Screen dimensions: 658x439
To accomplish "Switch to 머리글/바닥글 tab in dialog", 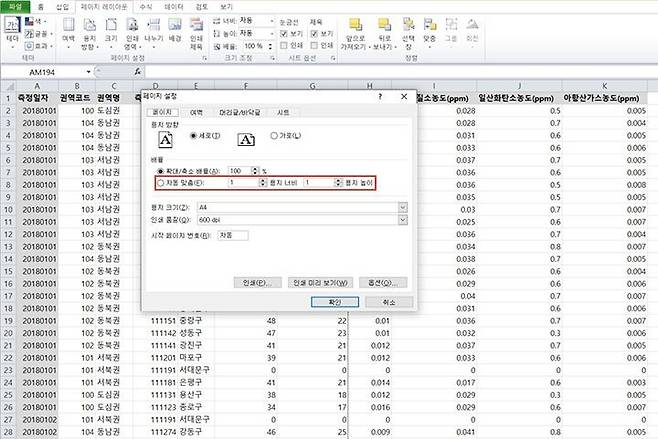I will tap(239, 113).
